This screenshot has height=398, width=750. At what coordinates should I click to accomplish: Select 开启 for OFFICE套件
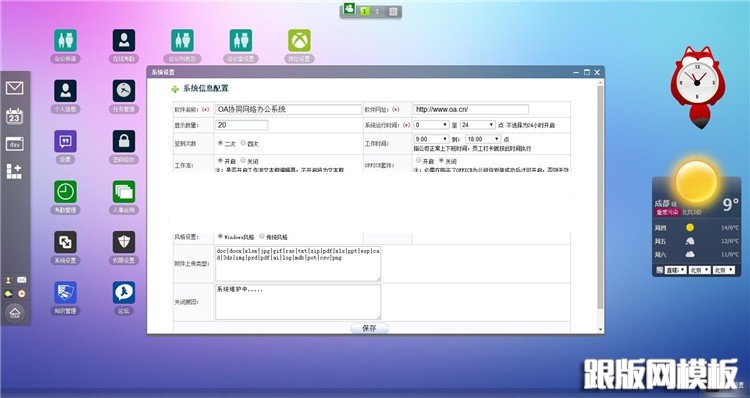point(418,161)
